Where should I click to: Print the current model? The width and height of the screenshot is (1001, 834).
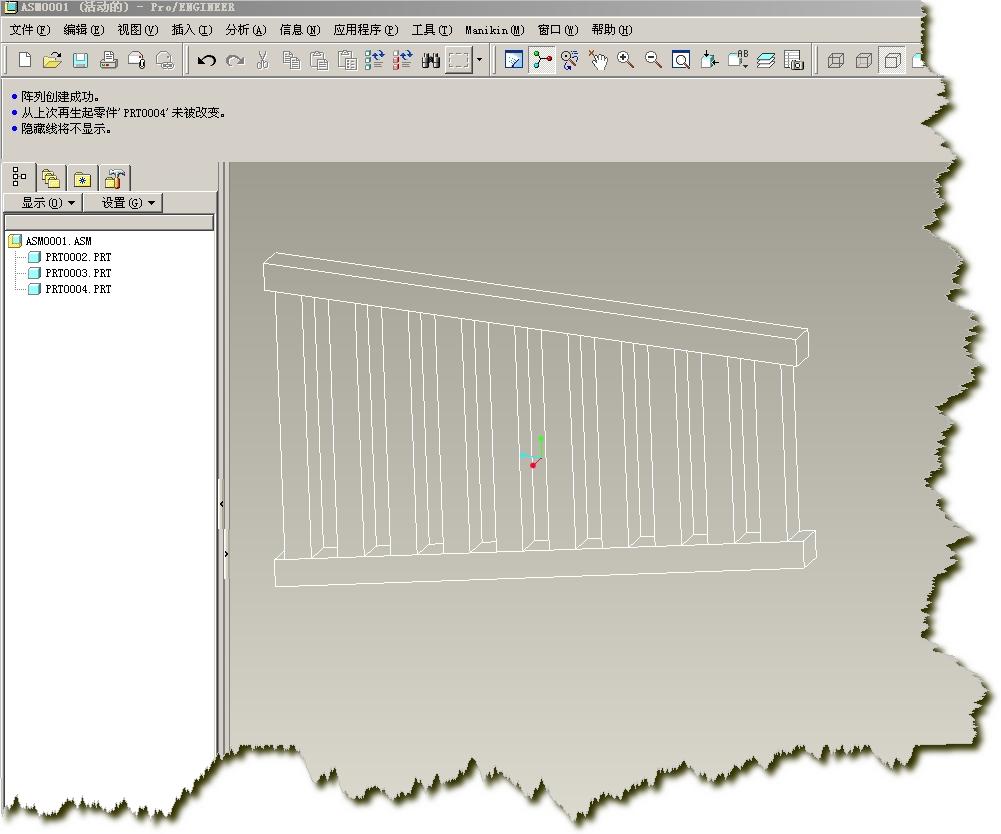point(109,61)
